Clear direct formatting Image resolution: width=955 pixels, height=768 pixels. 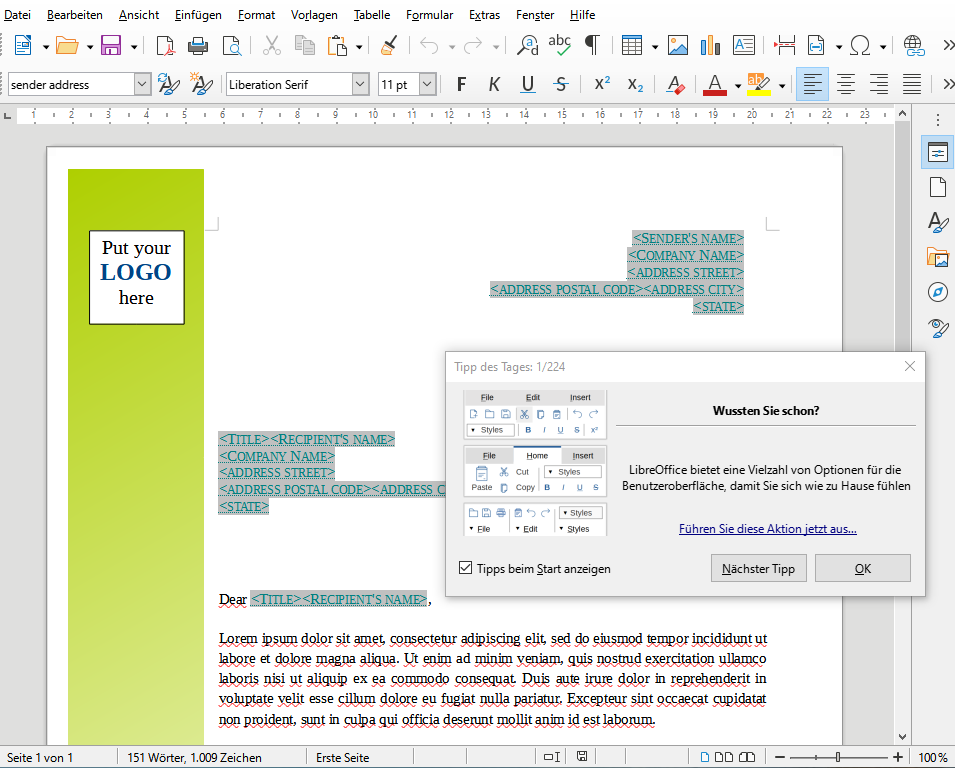675,85
